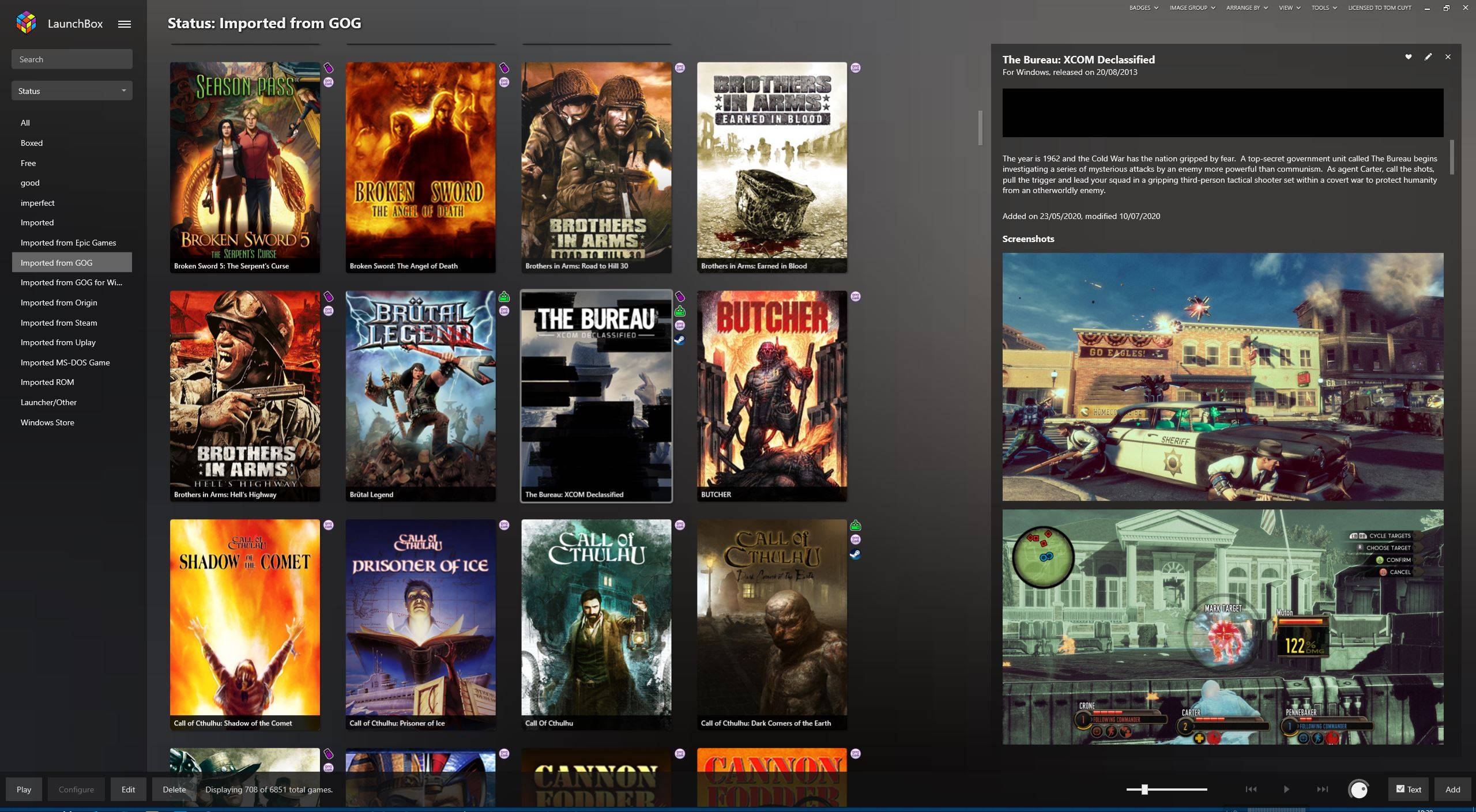This screenshot has height=812, width=1476.
Task: Expand the VIEW menu
Action: 1289,8
